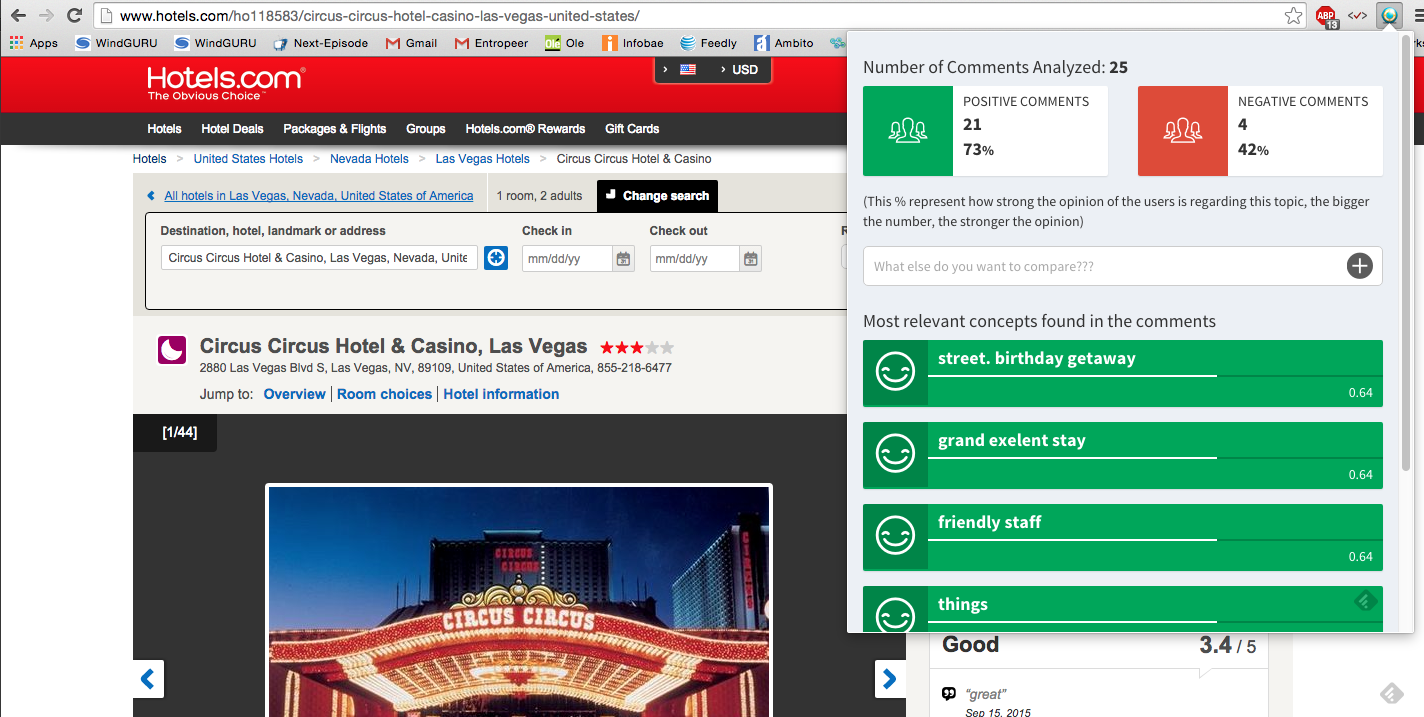Open the Gift Cards menu item

tap(632, 129)
